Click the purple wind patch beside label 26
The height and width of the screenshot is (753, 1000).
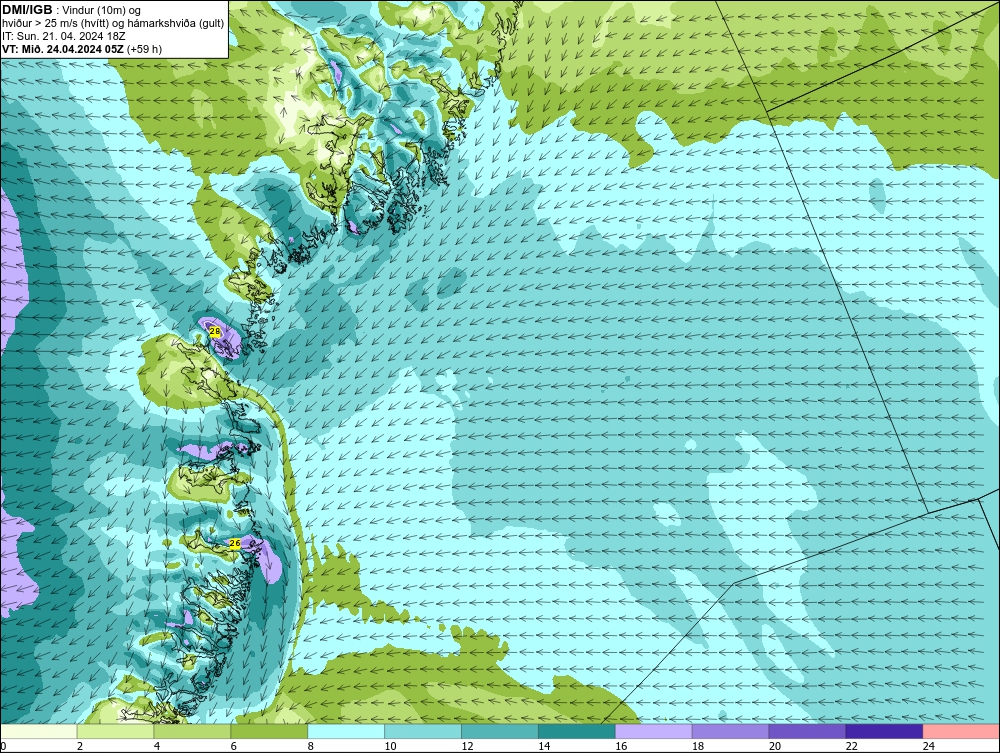click(271, 566)
